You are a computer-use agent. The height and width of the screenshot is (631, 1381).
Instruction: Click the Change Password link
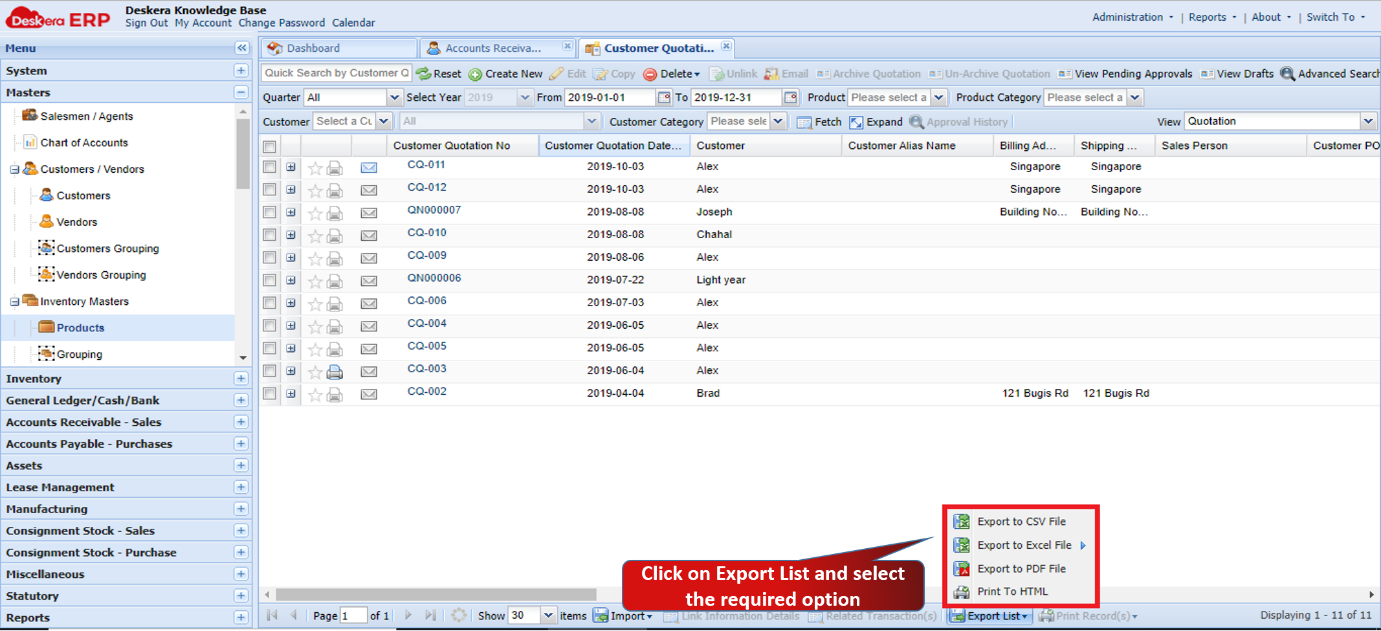(x=282, y=23)
